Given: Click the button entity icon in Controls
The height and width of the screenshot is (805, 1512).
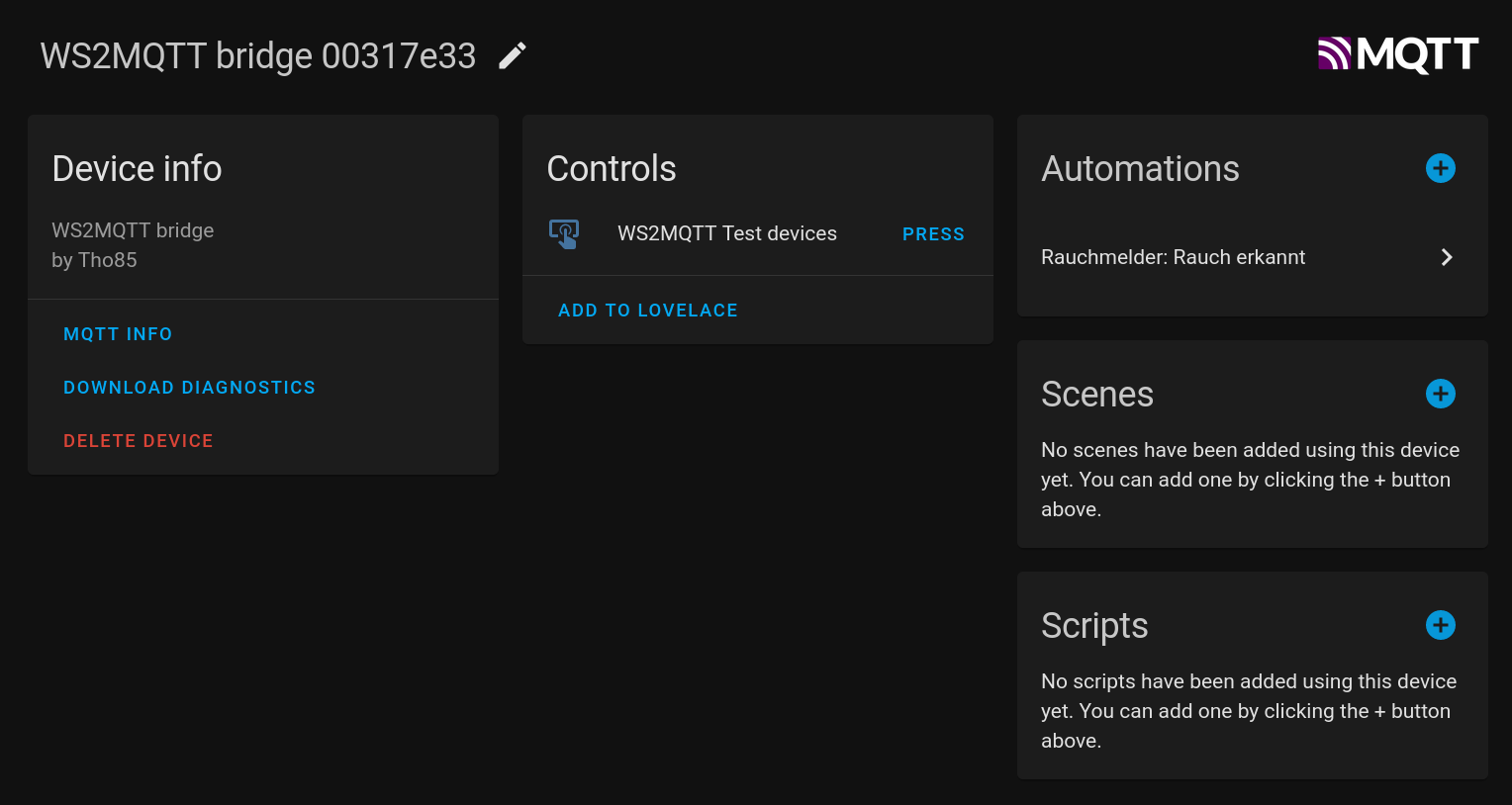Looking at the screenshot, I should pyautogui.click(x=564, y=234).
